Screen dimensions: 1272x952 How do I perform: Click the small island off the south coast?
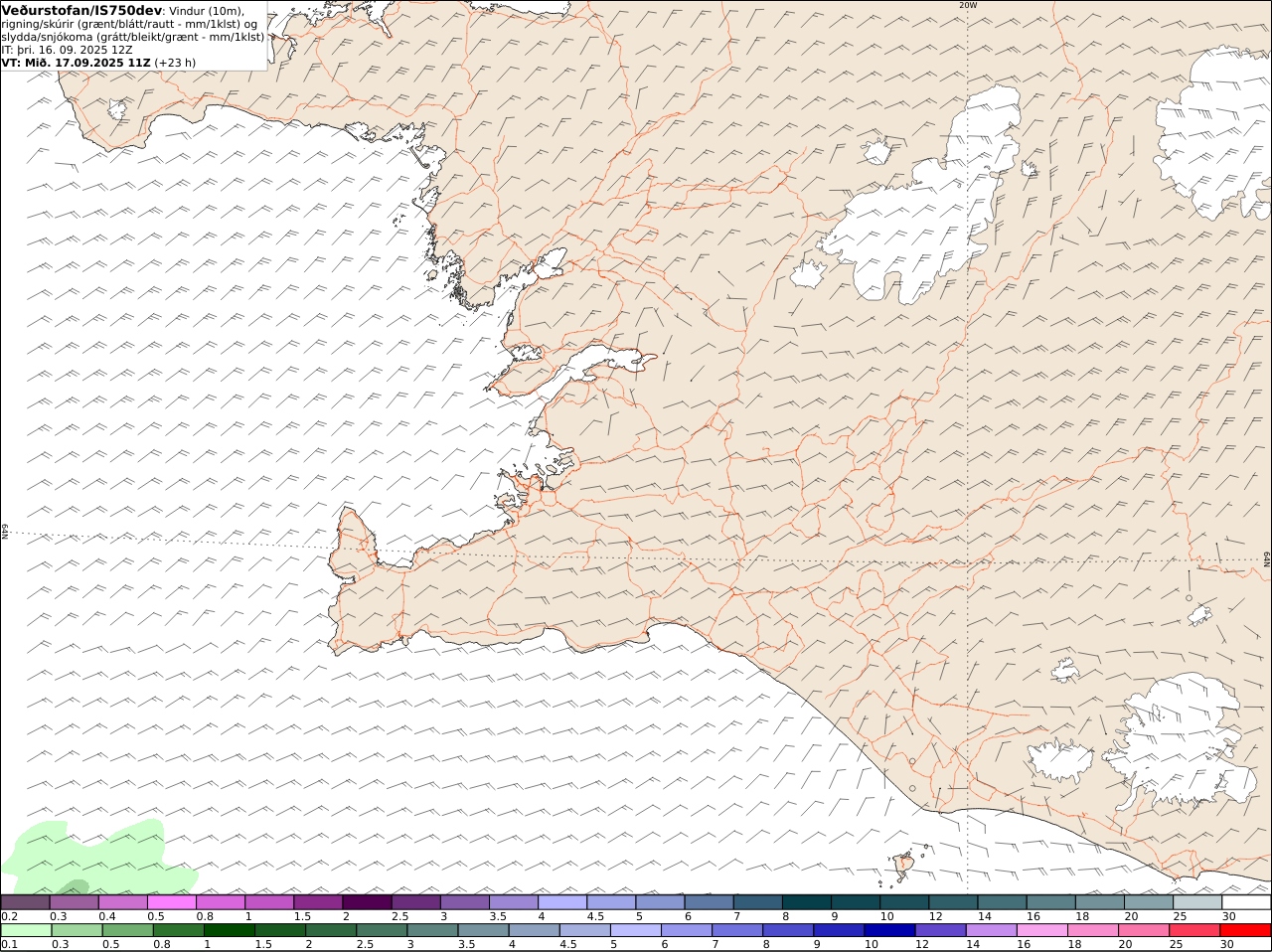905,866
